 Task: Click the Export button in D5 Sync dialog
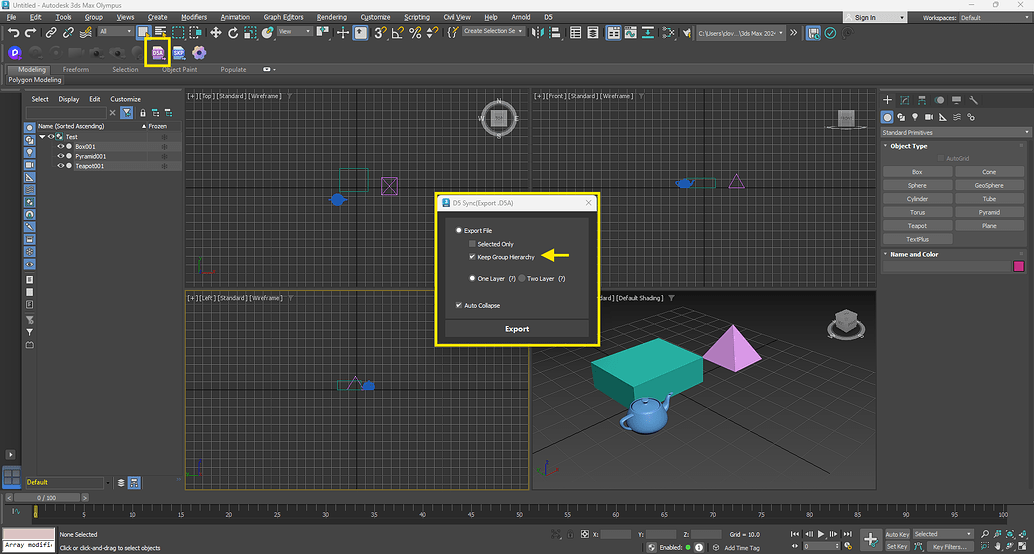tap(517, 328)
